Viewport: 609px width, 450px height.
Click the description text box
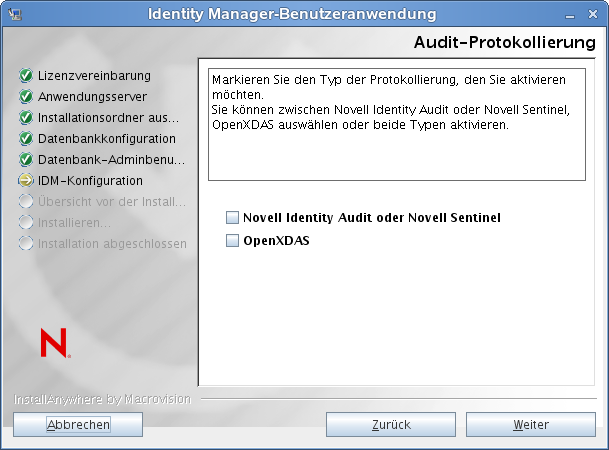coord(396,124)
